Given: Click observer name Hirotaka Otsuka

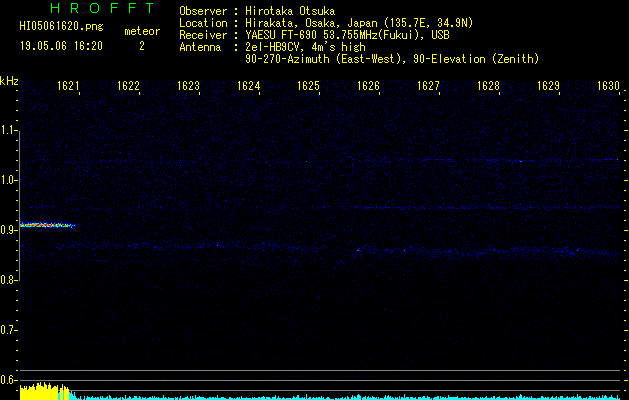Looking at the screenshot, I should pyautogui.click(x=290, y=11).
